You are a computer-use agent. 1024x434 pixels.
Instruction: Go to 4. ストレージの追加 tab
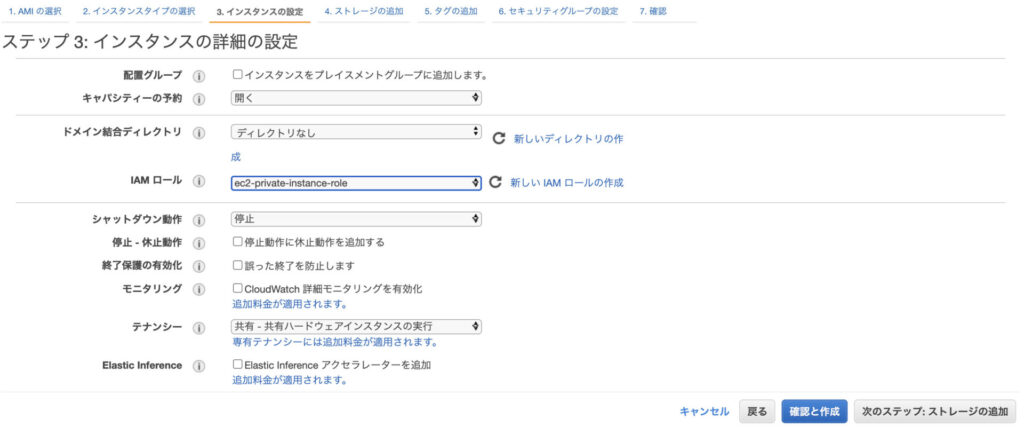(x=364, y=11)
